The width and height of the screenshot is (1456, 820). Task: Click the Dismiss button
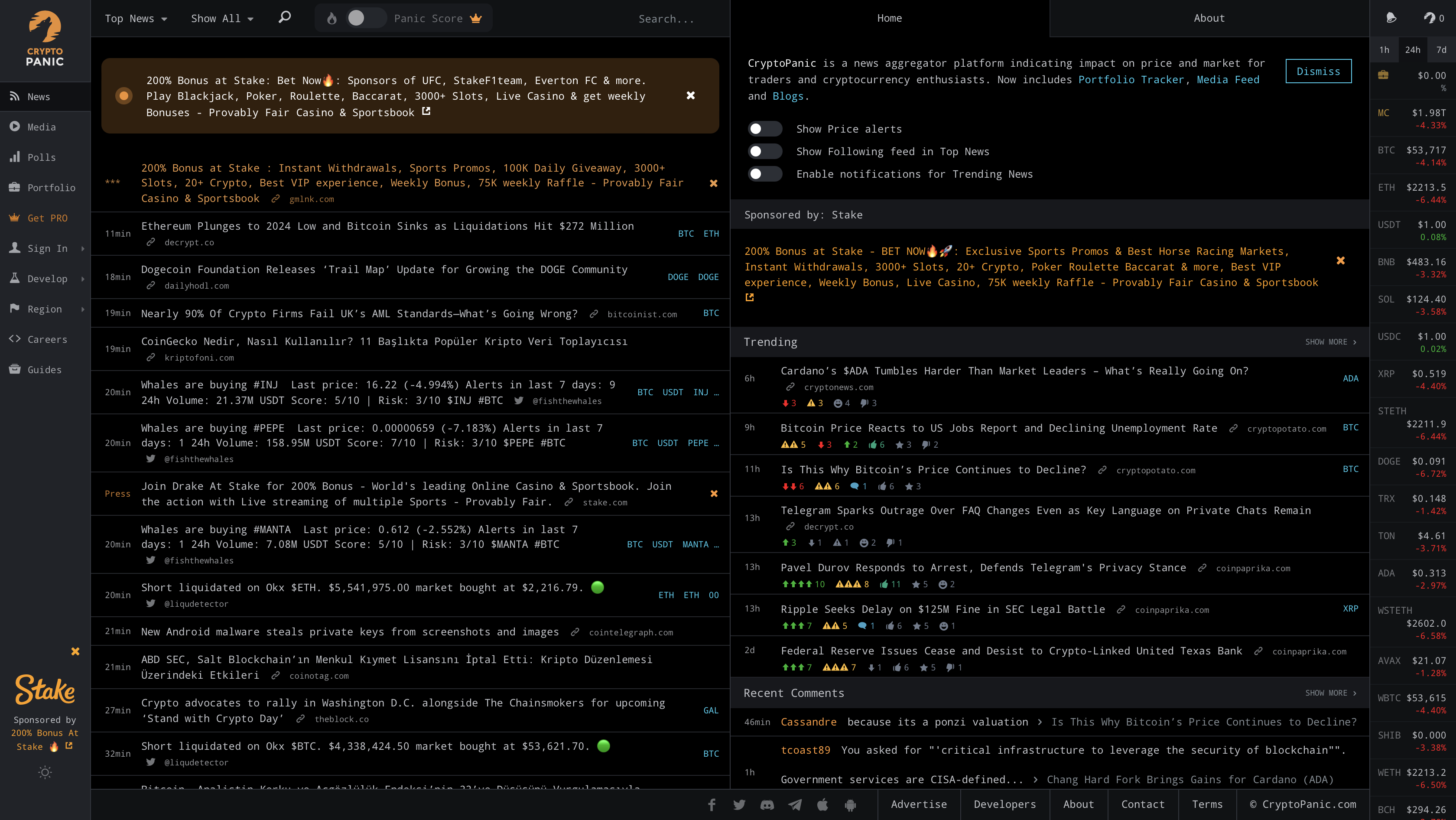pyautogui.click(x=1318, y=71)
